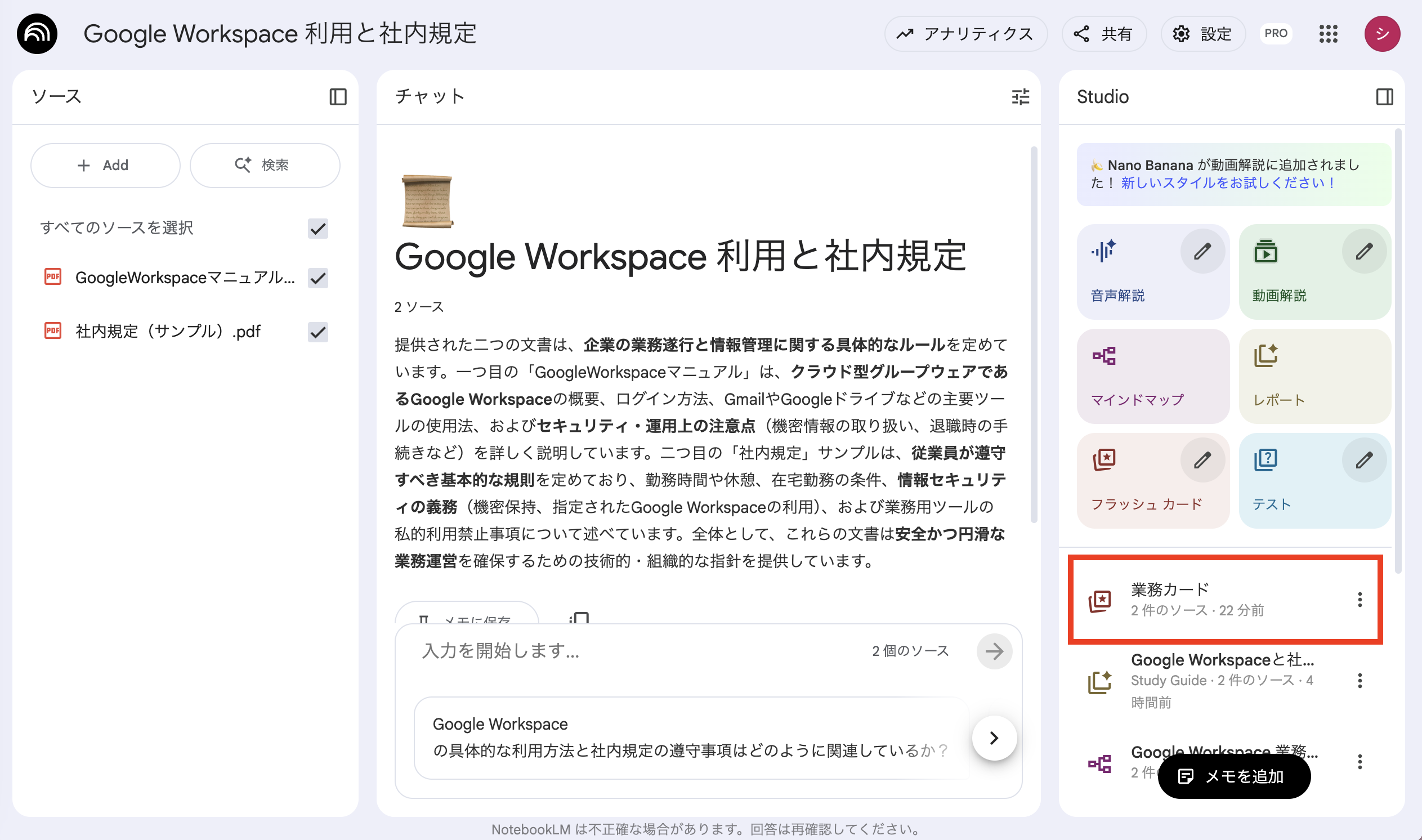Open the Google apps grid icon
This screenshot has height=840, width=1422.
tap(1328, 34)
